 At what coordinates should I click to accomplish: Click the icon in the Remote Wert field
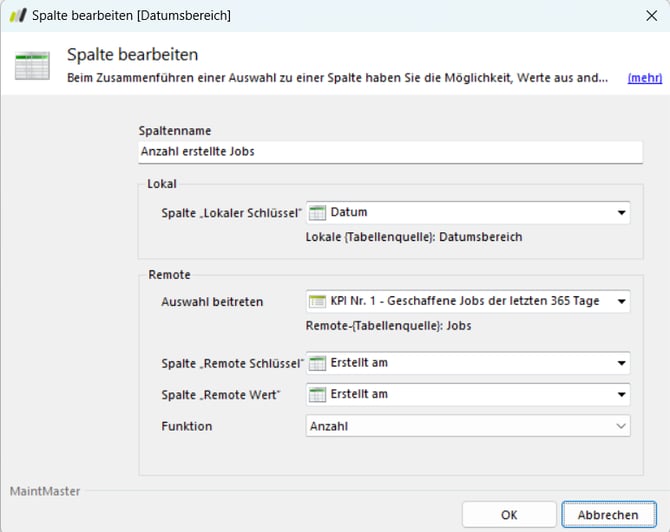point(318,394)
